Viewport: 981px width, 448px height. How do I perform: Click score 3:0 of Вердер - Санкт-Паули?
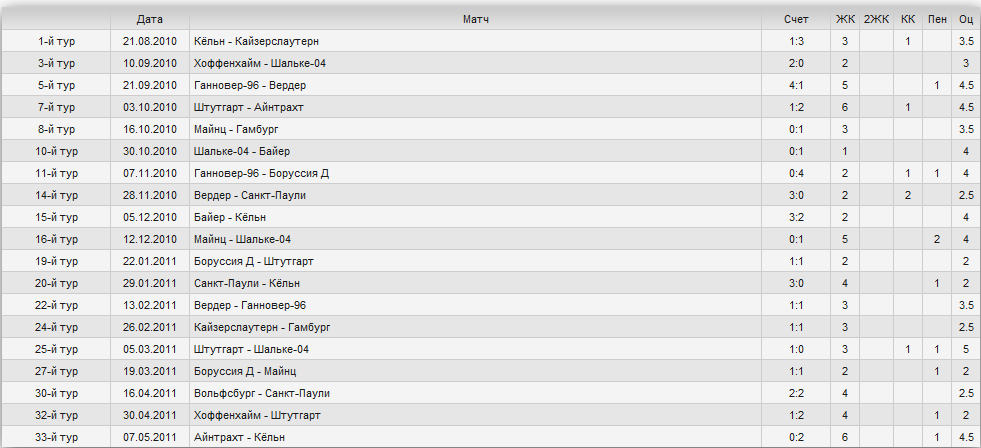(796, 195)
